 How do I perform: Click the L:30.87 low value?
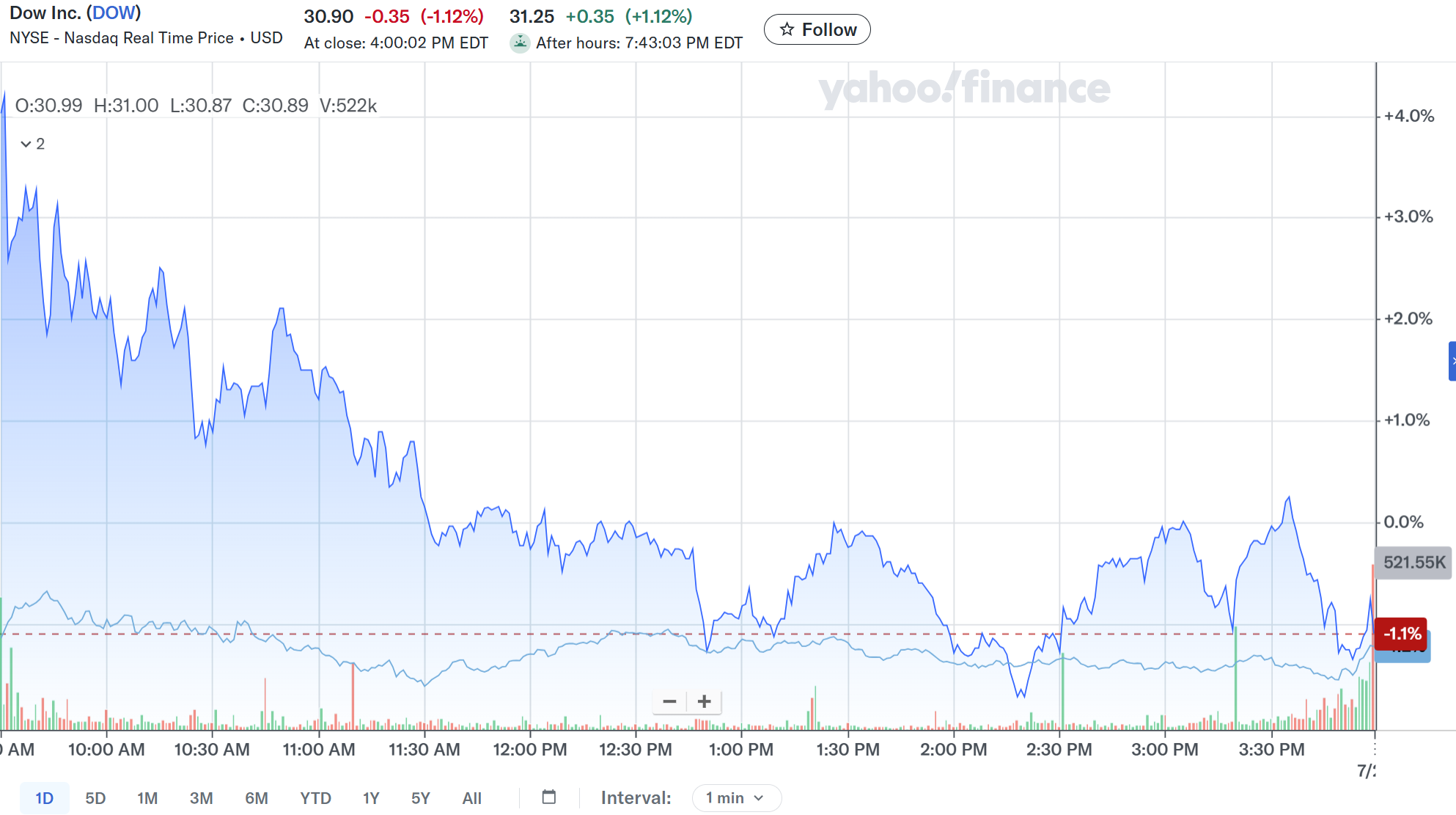[x=201, y=106]
